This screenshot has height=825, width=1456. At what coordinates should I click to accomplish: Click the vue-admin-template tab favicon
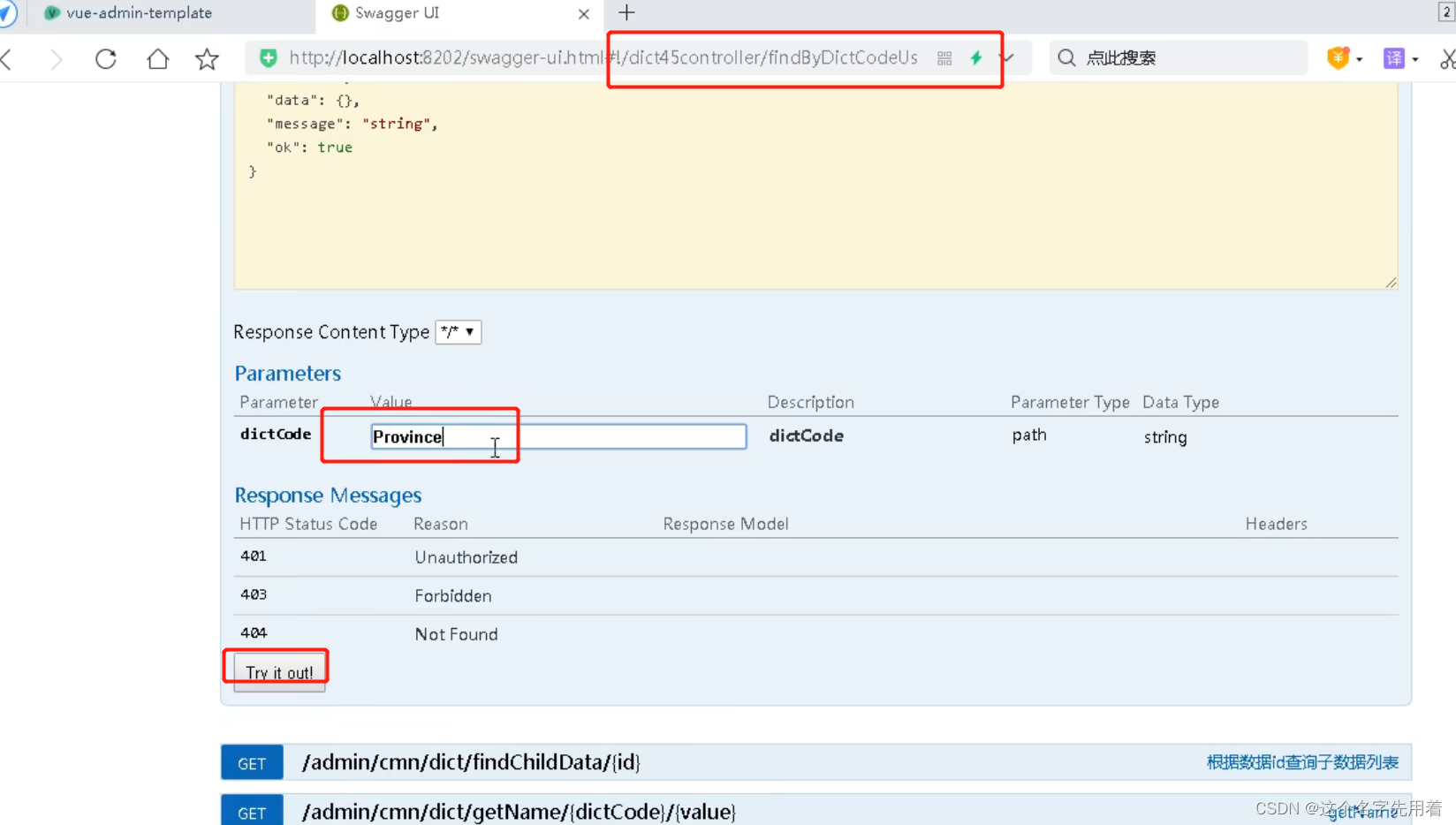(x=52, y=13)
